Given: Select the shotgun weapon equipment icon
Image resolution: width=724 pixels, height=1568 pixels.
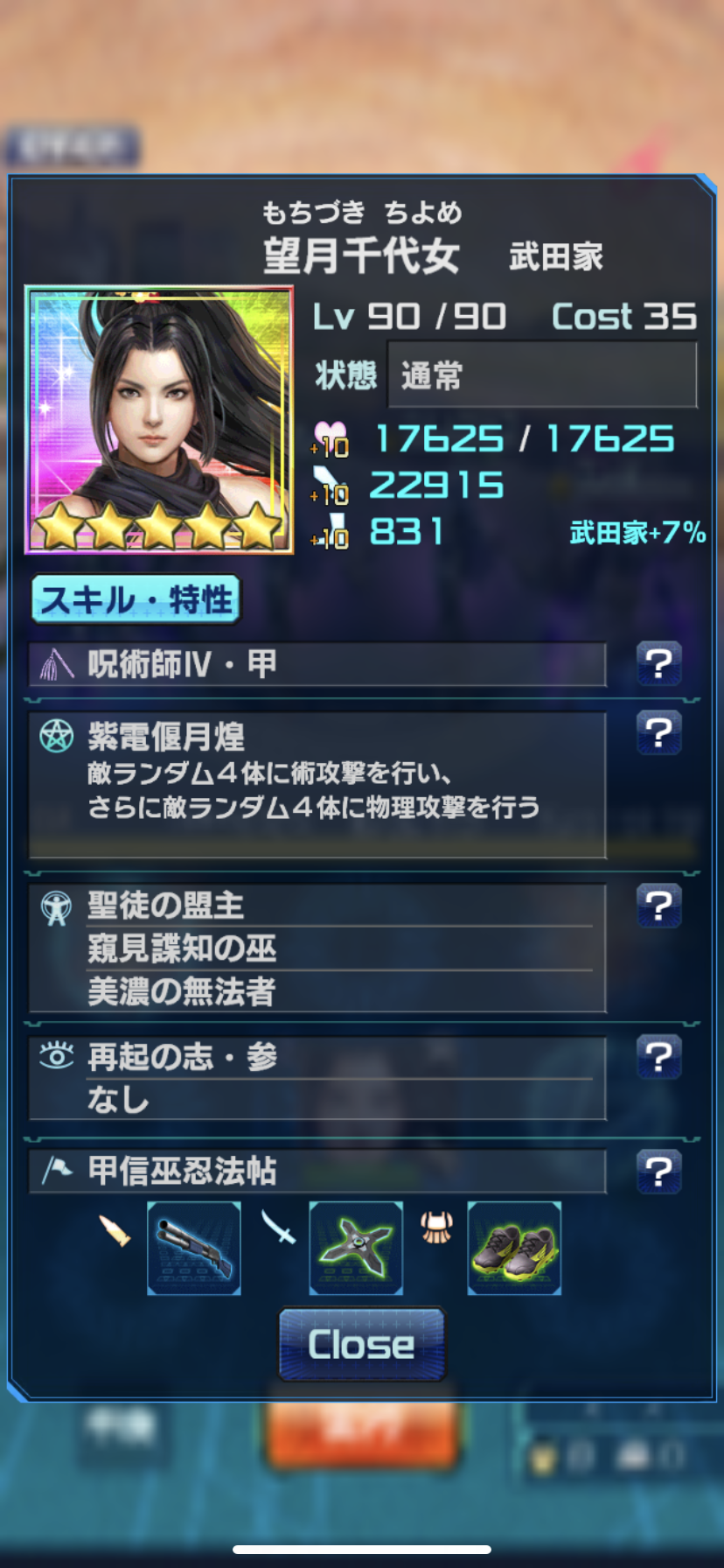Looking at the screenshot, I should pos(194,1248).
